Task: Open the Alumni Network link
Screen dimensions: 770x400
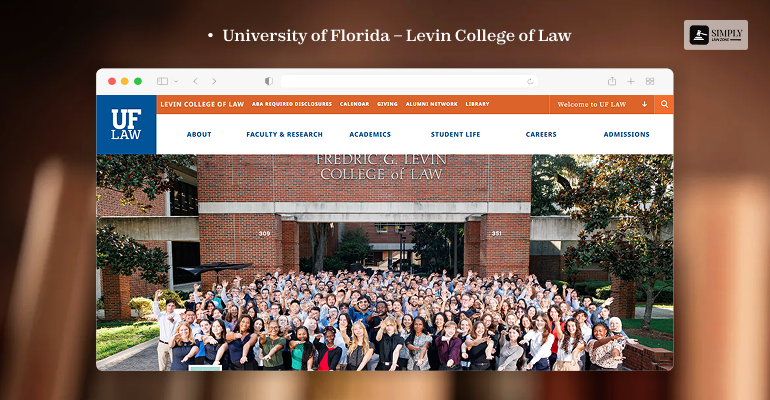Action: pos(432,104)
